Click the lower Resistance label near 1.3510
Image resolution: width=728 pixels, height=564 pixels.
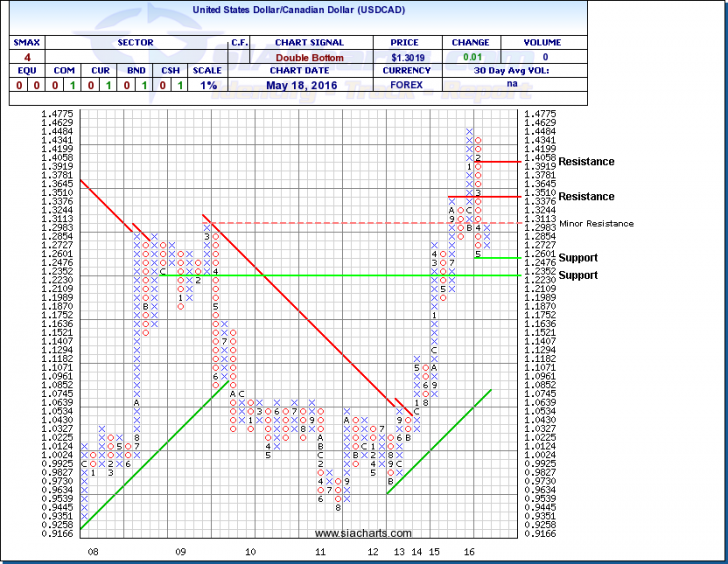[586, 197]
